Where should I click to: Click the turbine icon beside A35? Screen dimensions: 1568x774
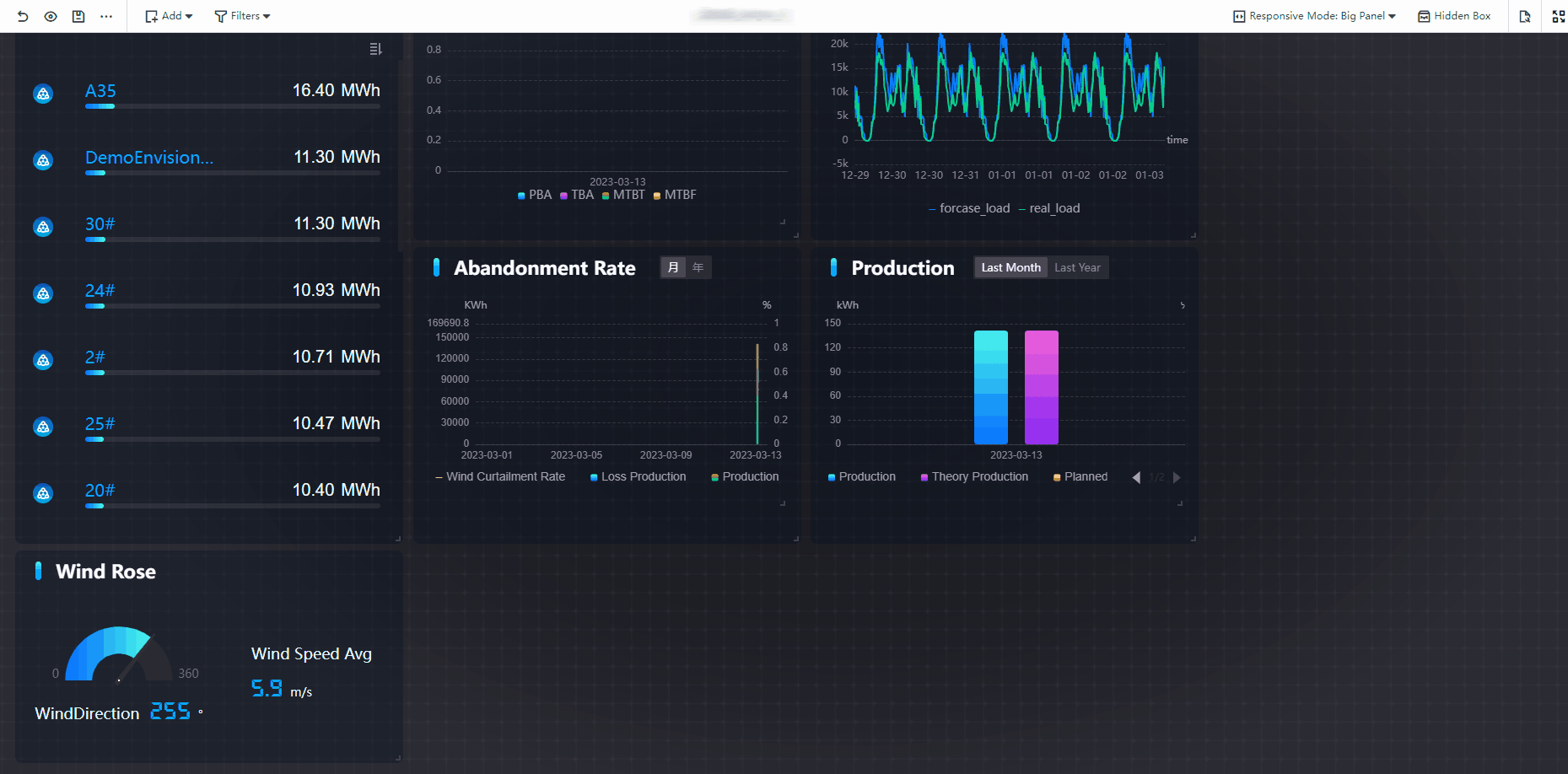point(43,94)
